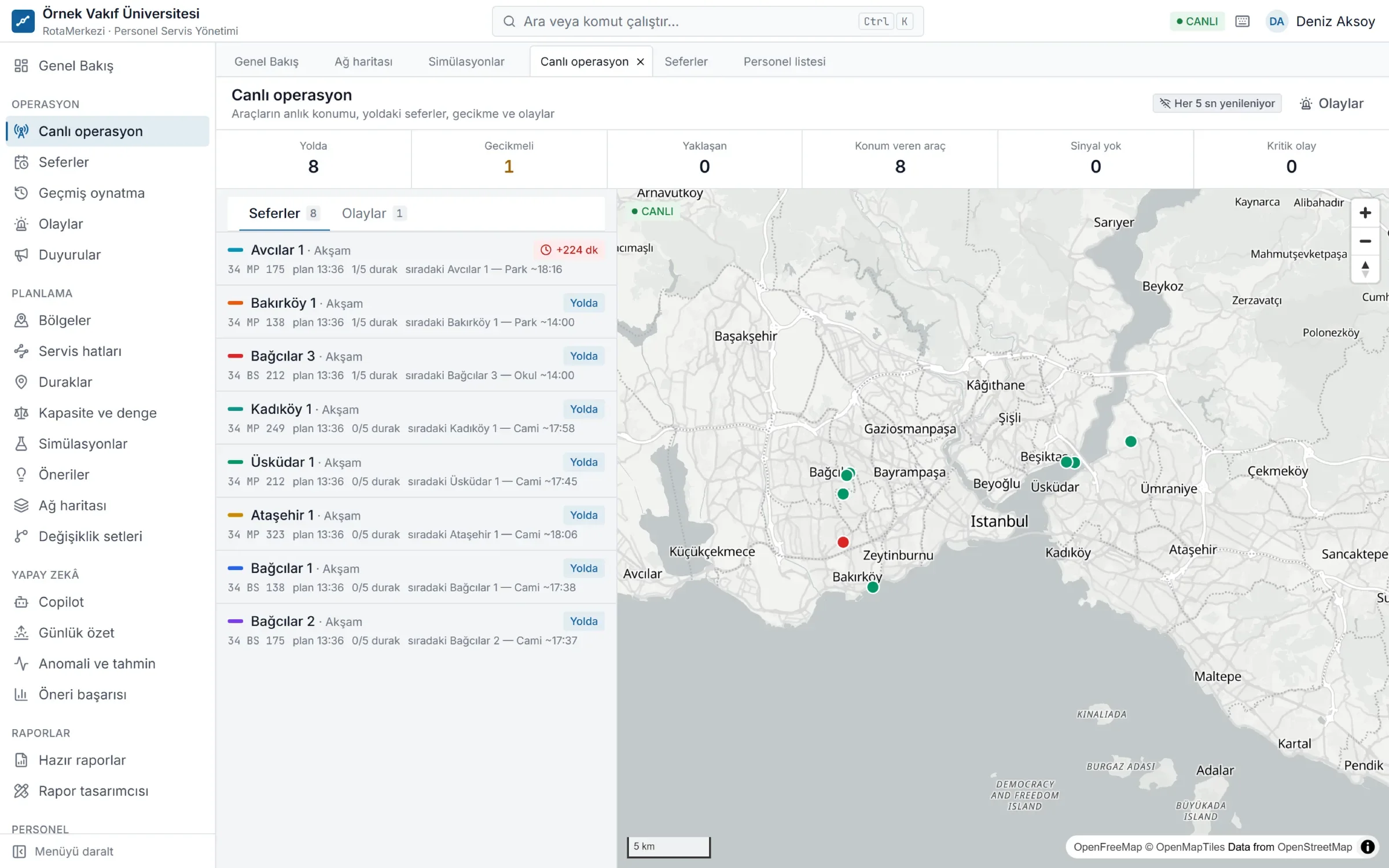Select the Seferler sub-tab with count 8

284,214
